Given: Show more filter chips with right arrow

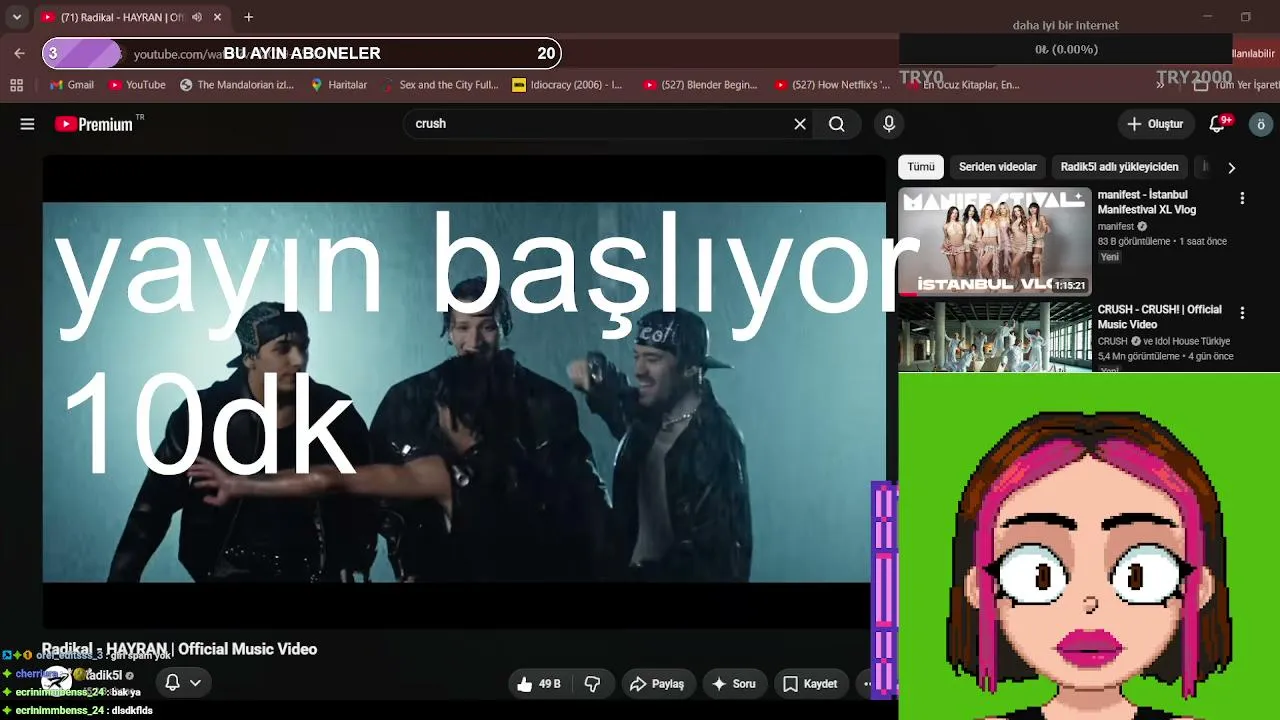Looking at the screenshot, I should 1231,168.
